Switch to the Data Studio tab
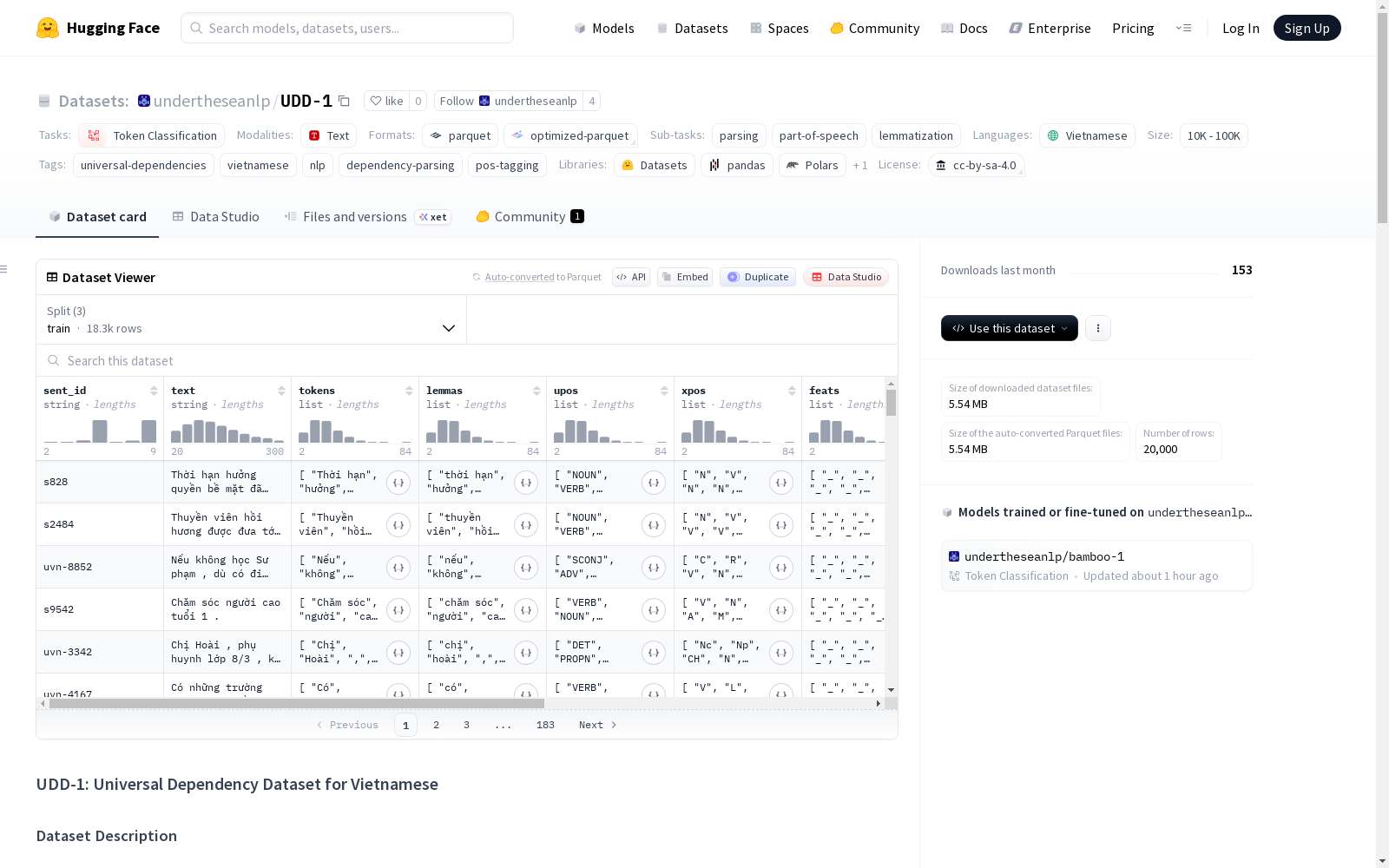 tap(216, 217)
